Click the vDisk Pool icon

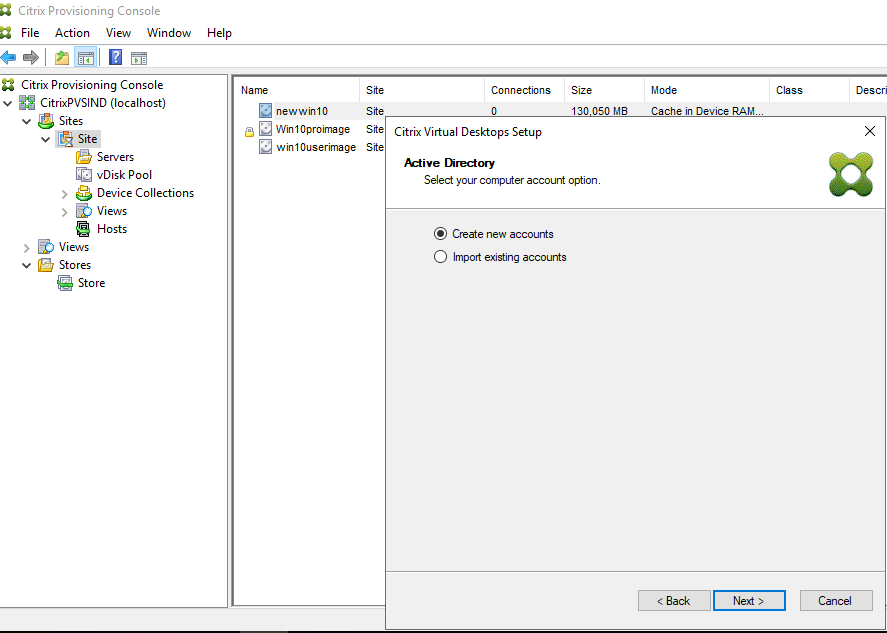pyautogui.click(x=84, y=175)
